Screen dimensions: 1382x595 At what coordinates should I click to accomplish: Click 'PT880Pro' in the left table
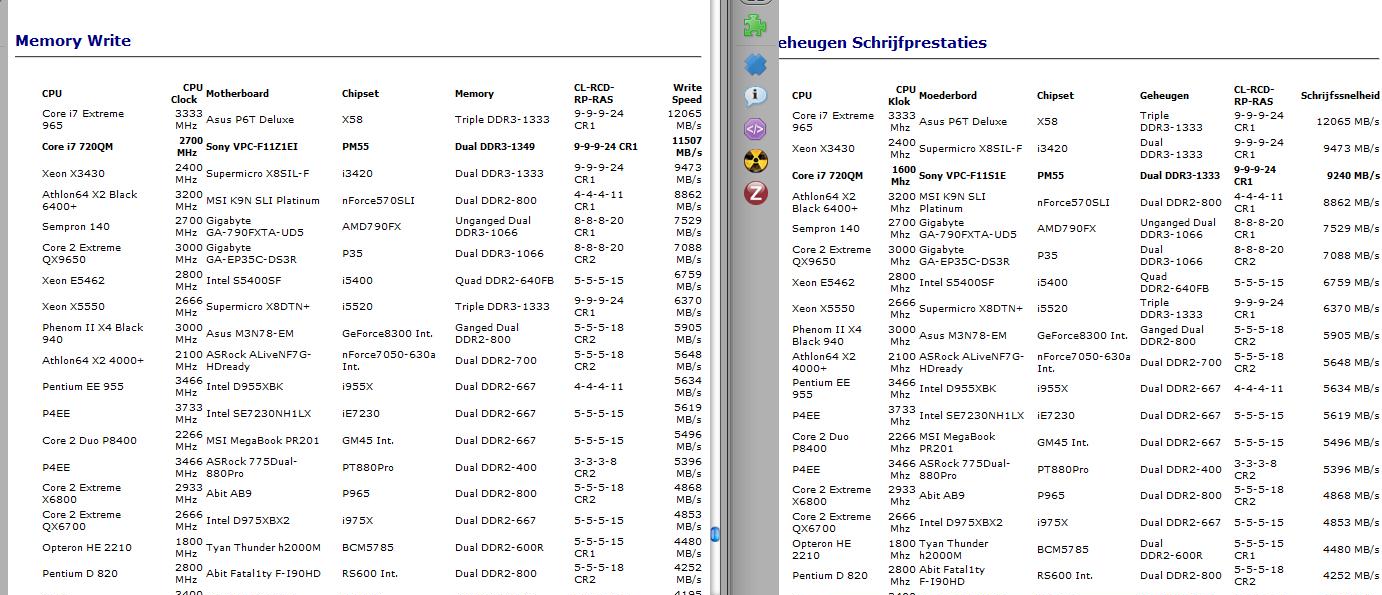click(x=368, y=467)
